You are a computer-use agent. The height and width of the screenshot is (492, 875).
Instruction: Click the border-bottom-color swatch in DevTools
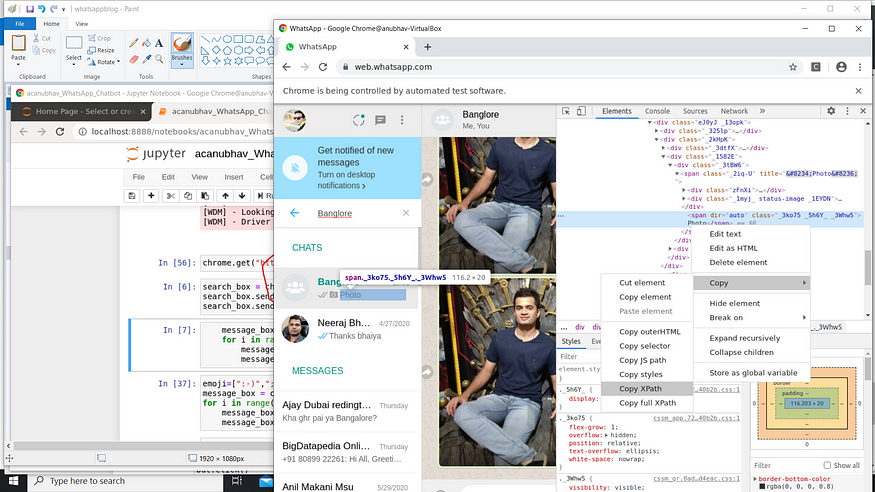[x=762, y=486]
